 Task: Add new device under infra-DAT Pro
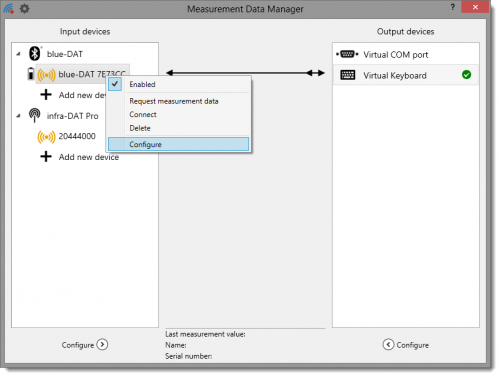point(80,157)
